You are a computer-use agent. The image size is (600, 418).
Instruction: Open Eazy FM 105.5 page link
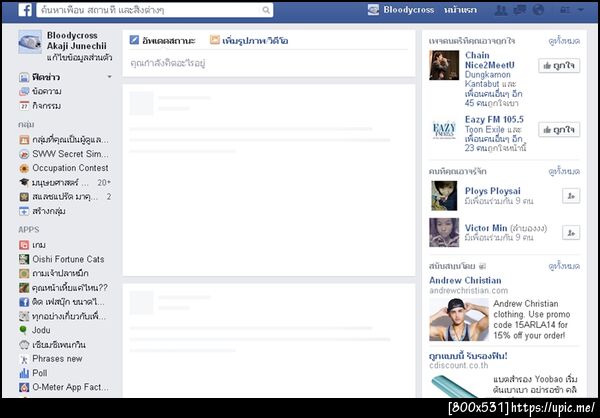click(494, 119)
